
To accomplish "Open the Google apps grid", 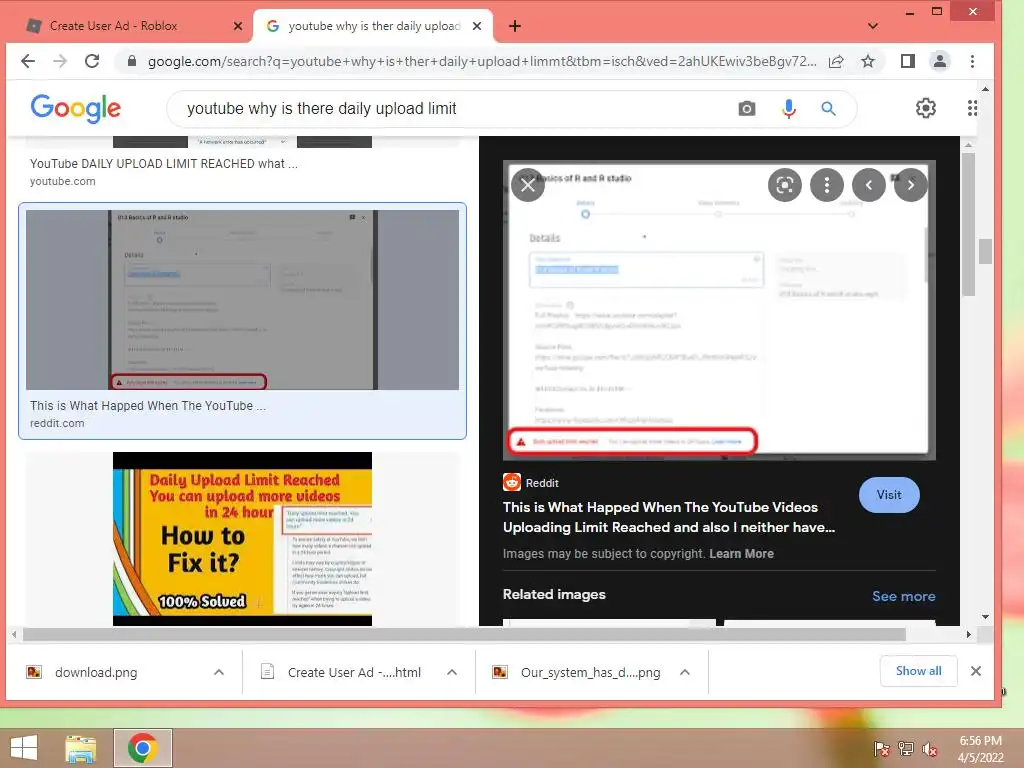I will click(972, 108).
